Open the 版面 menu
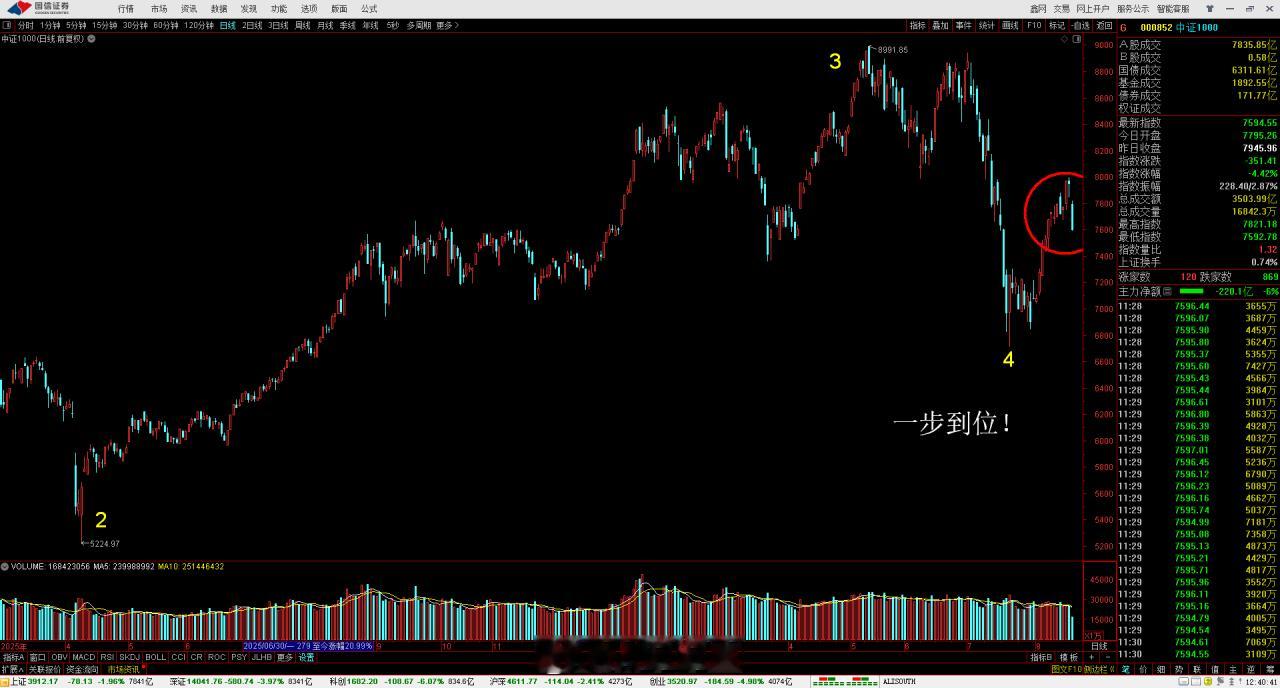 339,8
